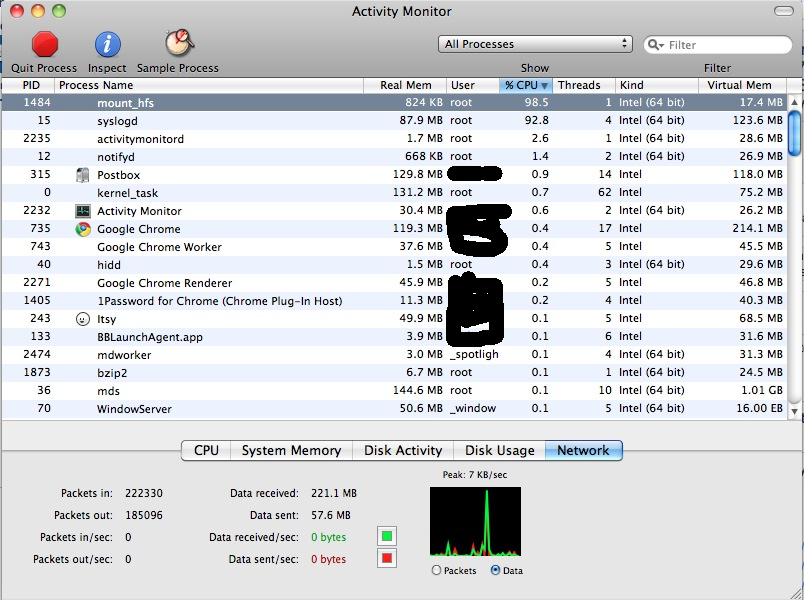Click the Data received 221.1 MB value

334,493
